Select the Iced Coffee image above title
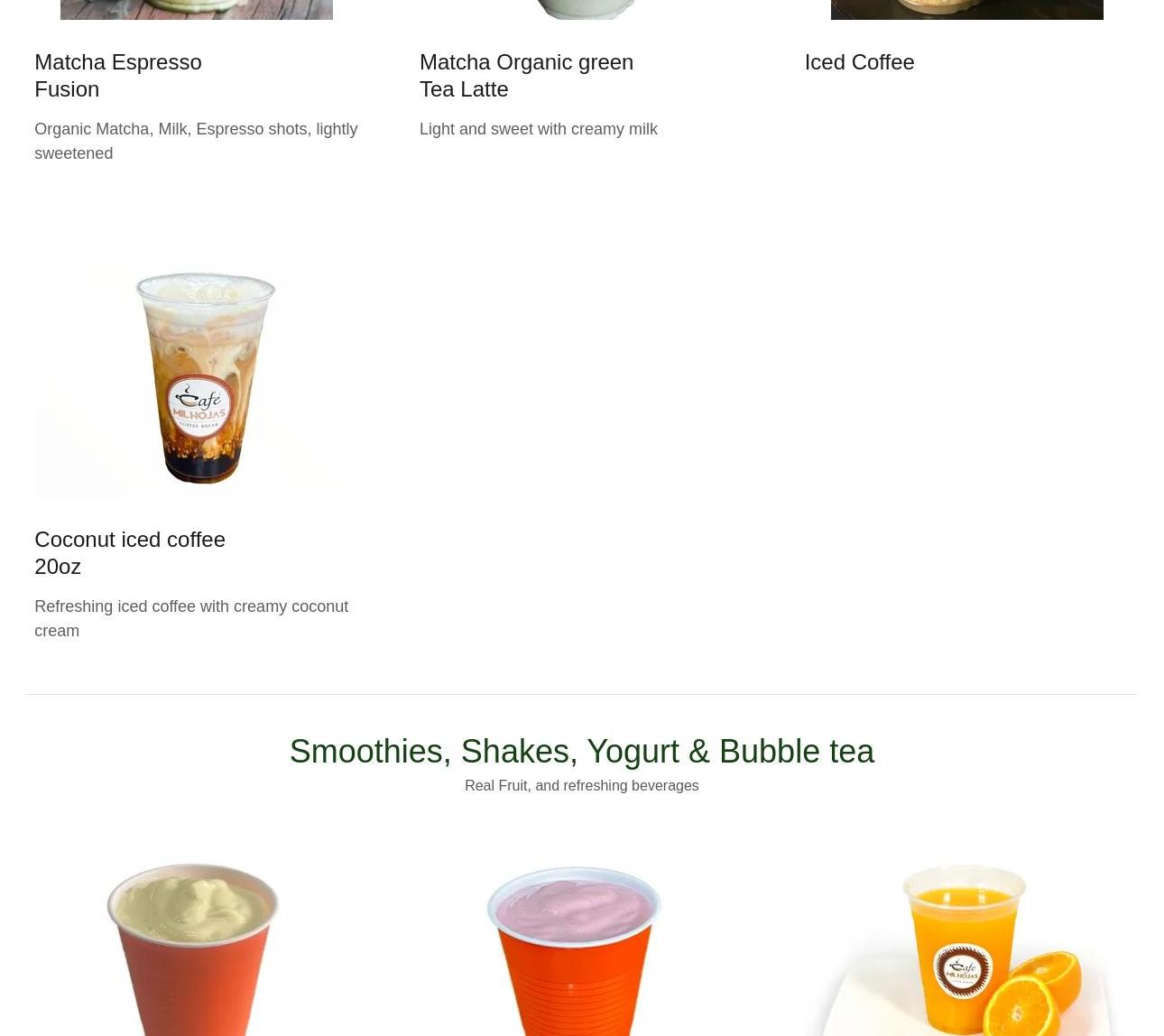Image resolution: width=1164 pixels, height=1036 pixels. point(967,9)
